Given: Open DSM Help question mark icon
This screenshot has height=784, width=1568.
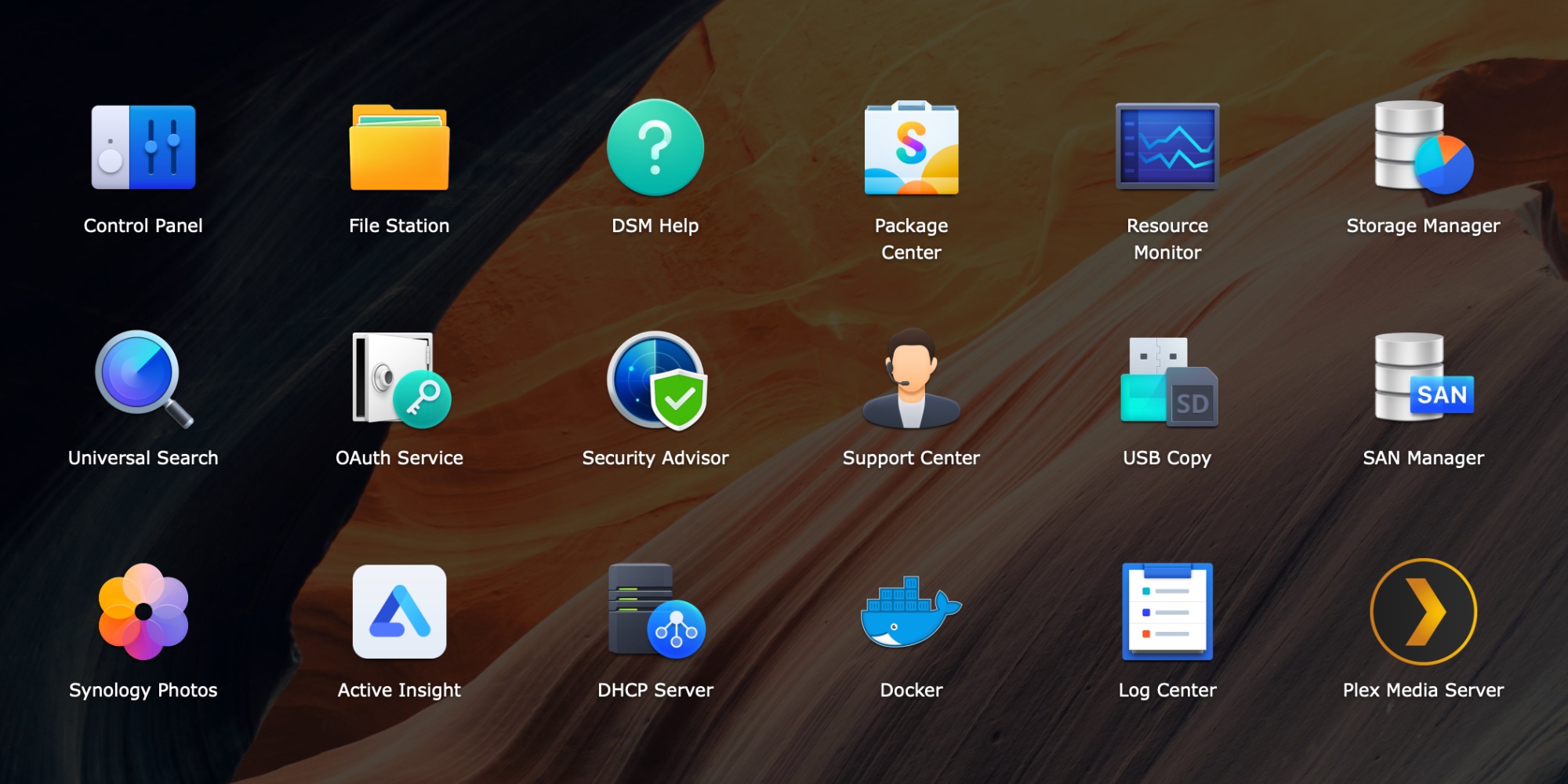Looking at the screenshot, I should [655, 147].
